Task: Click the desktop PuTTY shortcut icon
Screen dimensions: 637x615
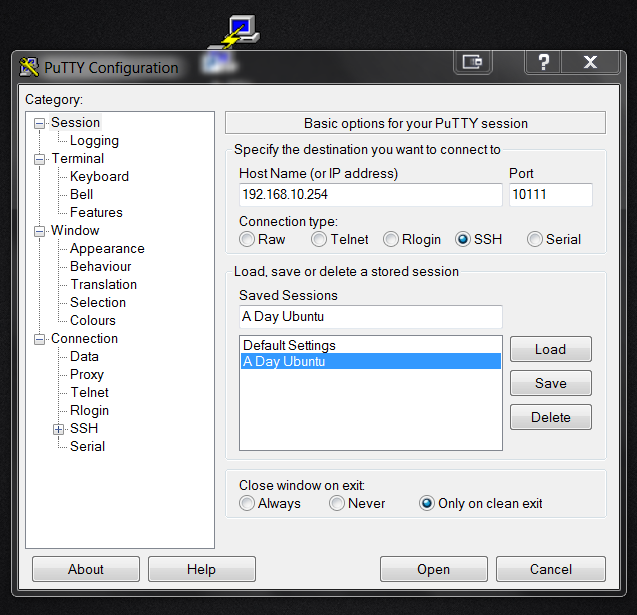Action: [x=240, y=31]
